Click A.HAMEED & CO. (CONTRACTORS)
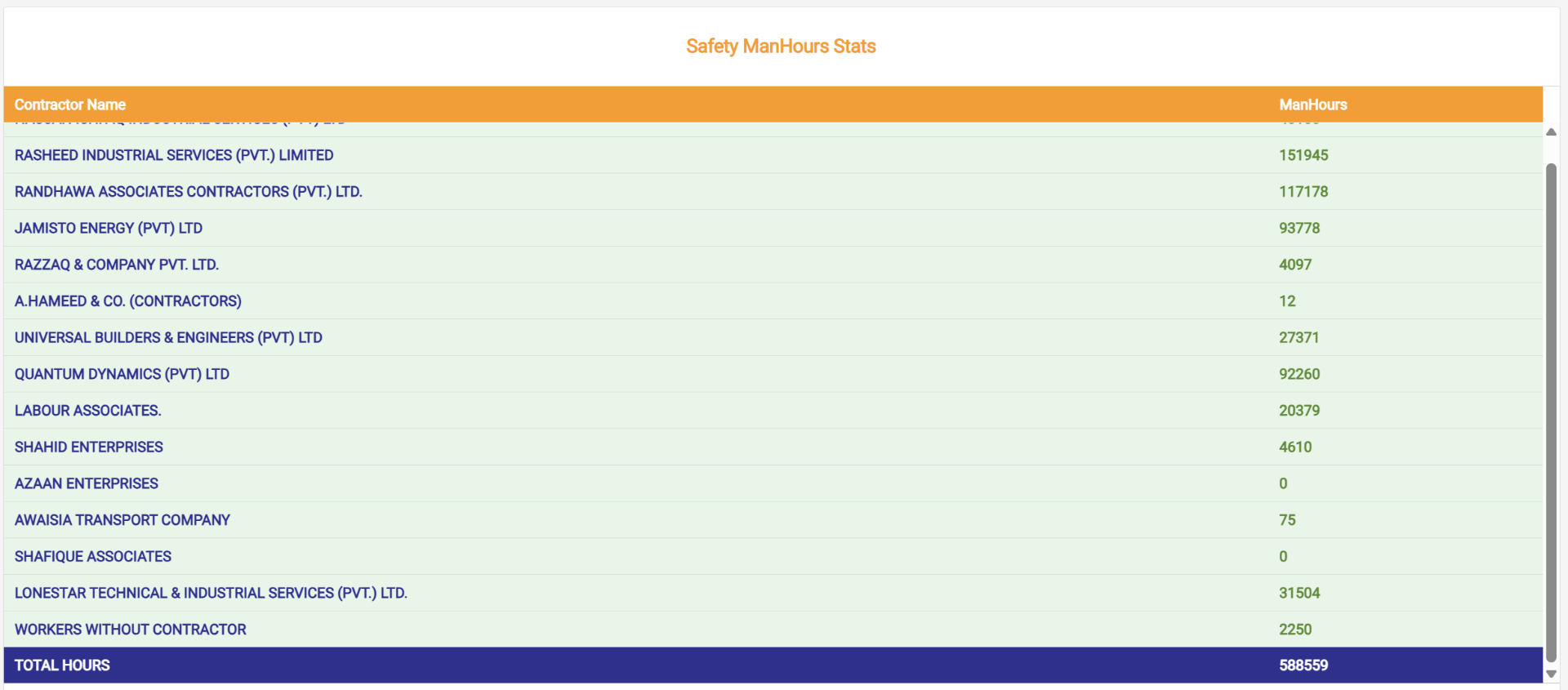This screenshot has height=690, width=1568. point(127,300)
